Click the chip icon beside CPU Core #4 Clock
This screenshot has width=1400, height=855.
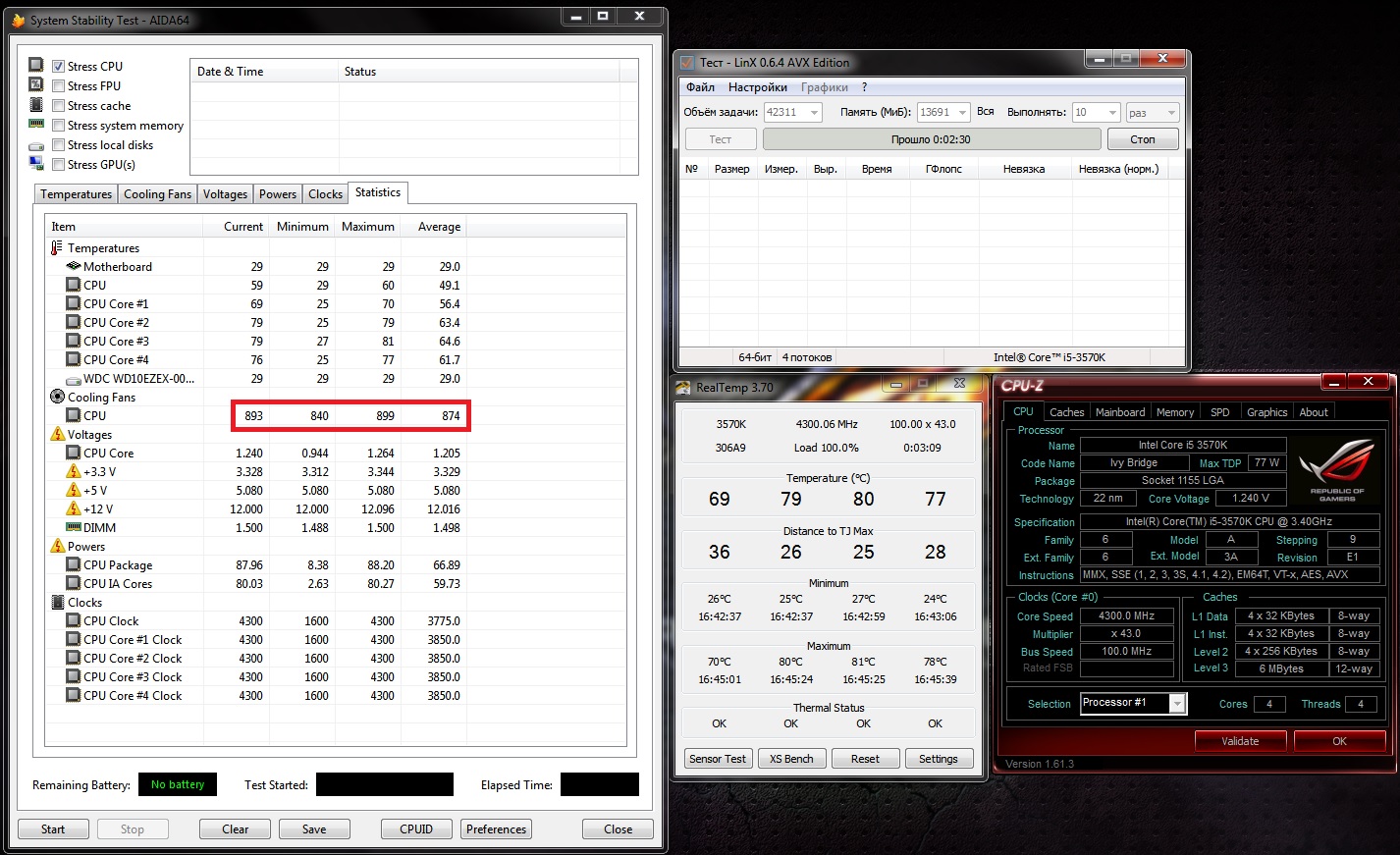pyautogui.click(x=73, y=695)
